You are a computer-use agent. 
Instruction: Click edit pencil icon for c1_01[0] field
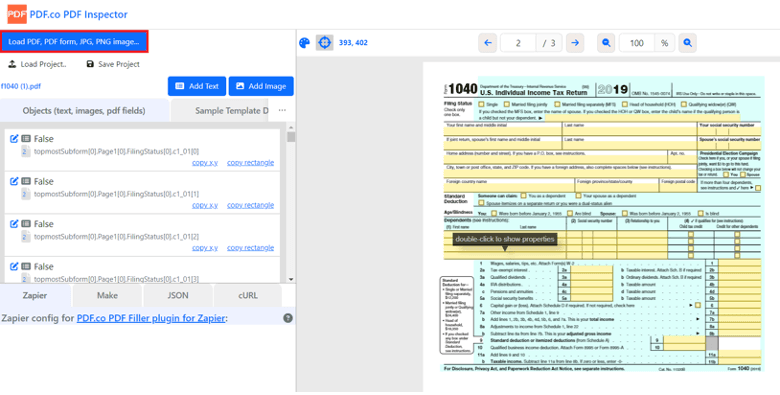(14, 139)
